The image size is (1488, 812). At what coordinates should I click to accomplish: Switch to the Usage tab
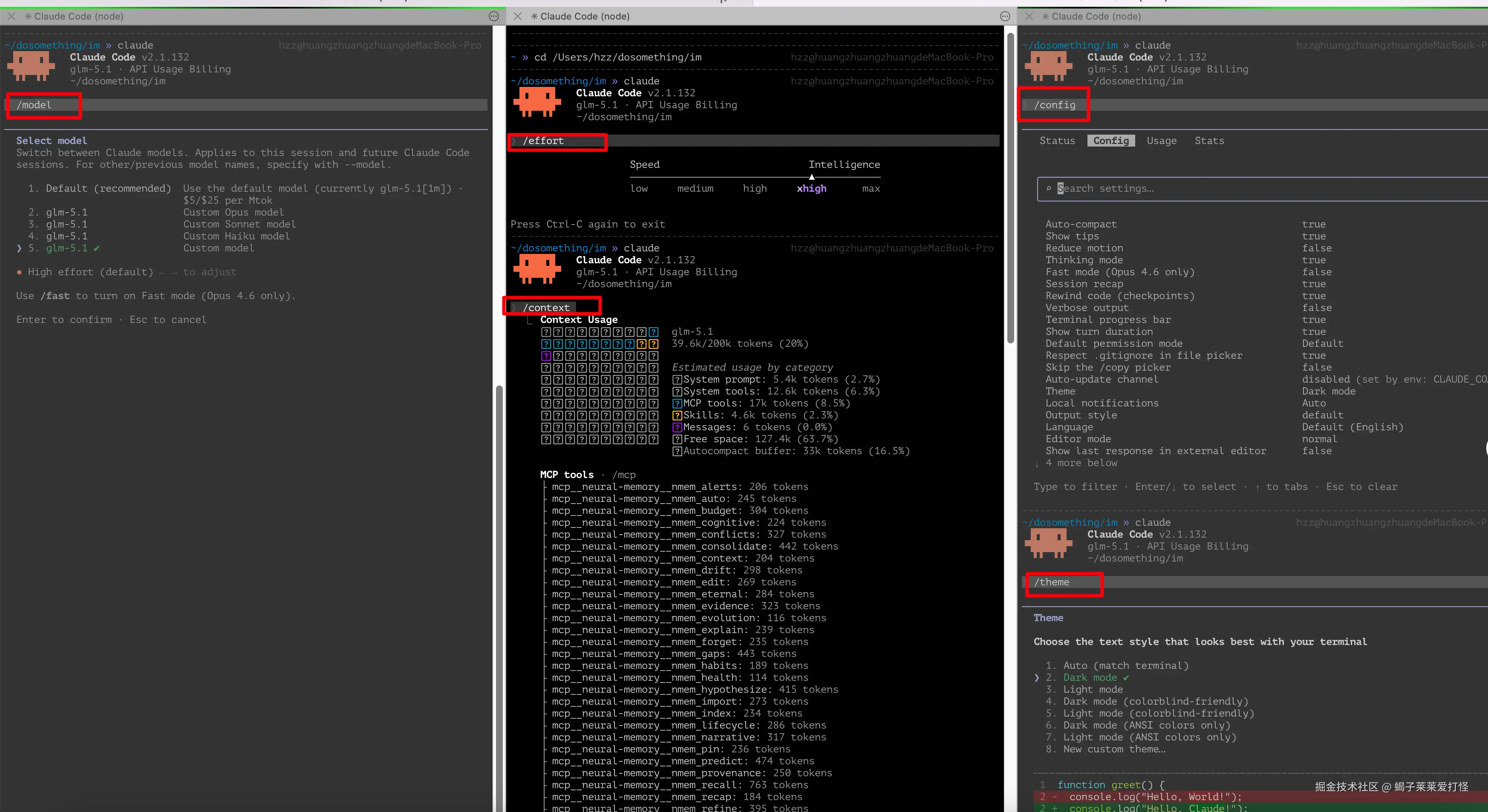pos(1162,140)
